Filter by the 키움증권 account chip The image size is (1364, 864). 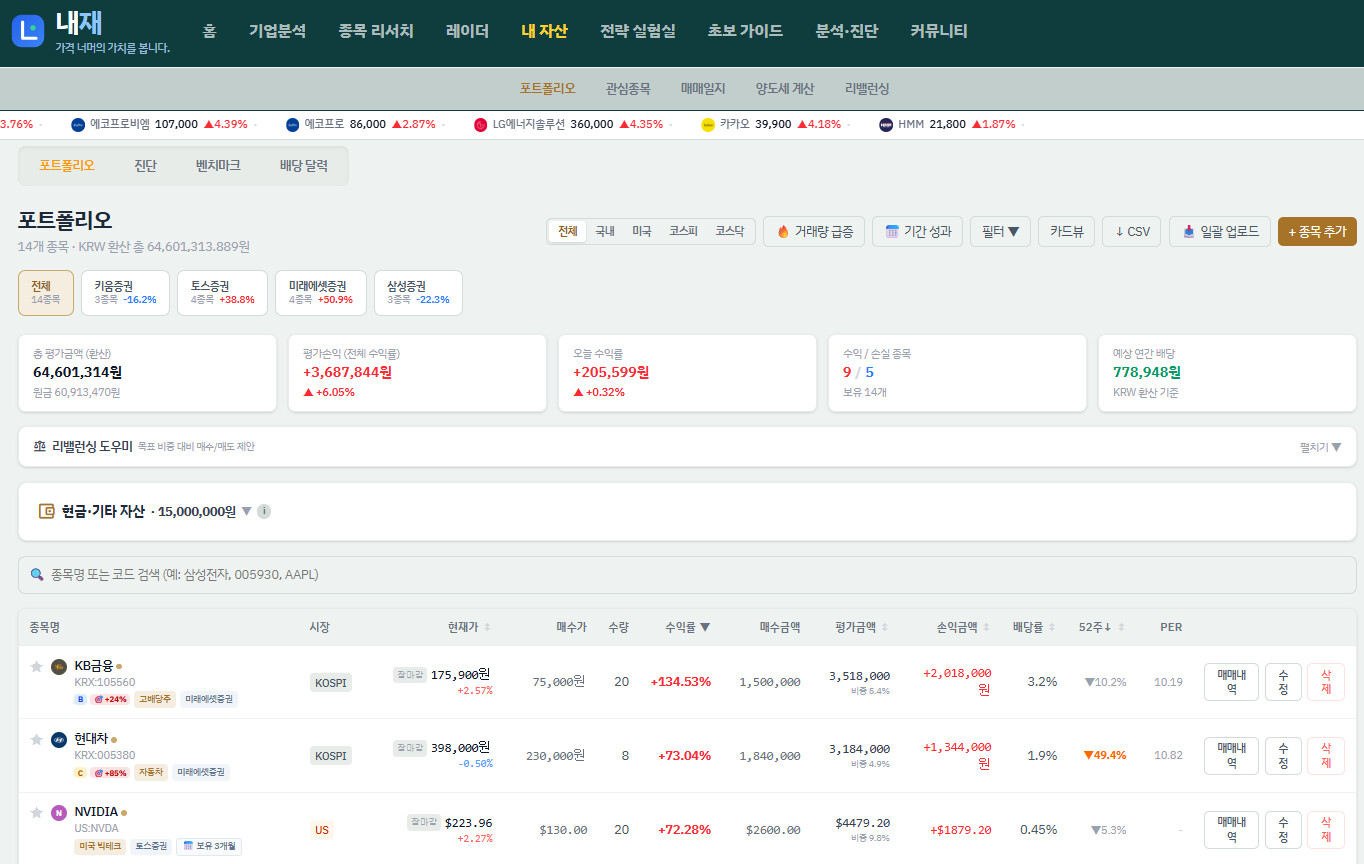pos(126,292)
